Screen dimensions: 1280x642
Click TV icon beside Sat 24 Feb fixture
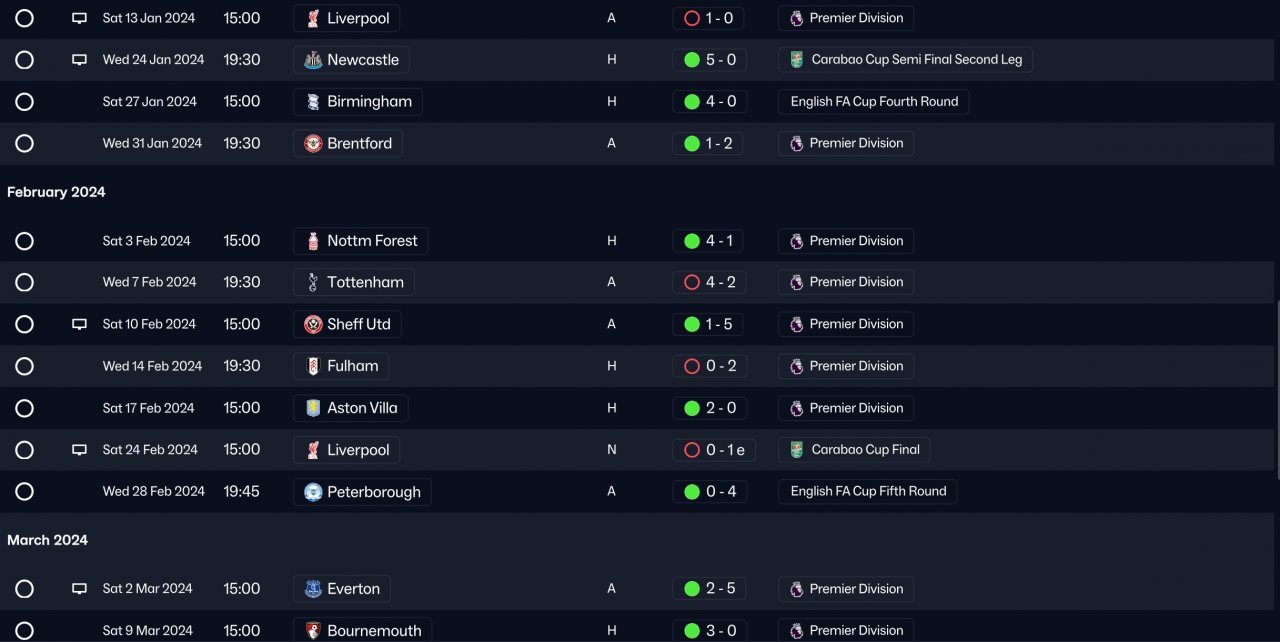point(80,450)
